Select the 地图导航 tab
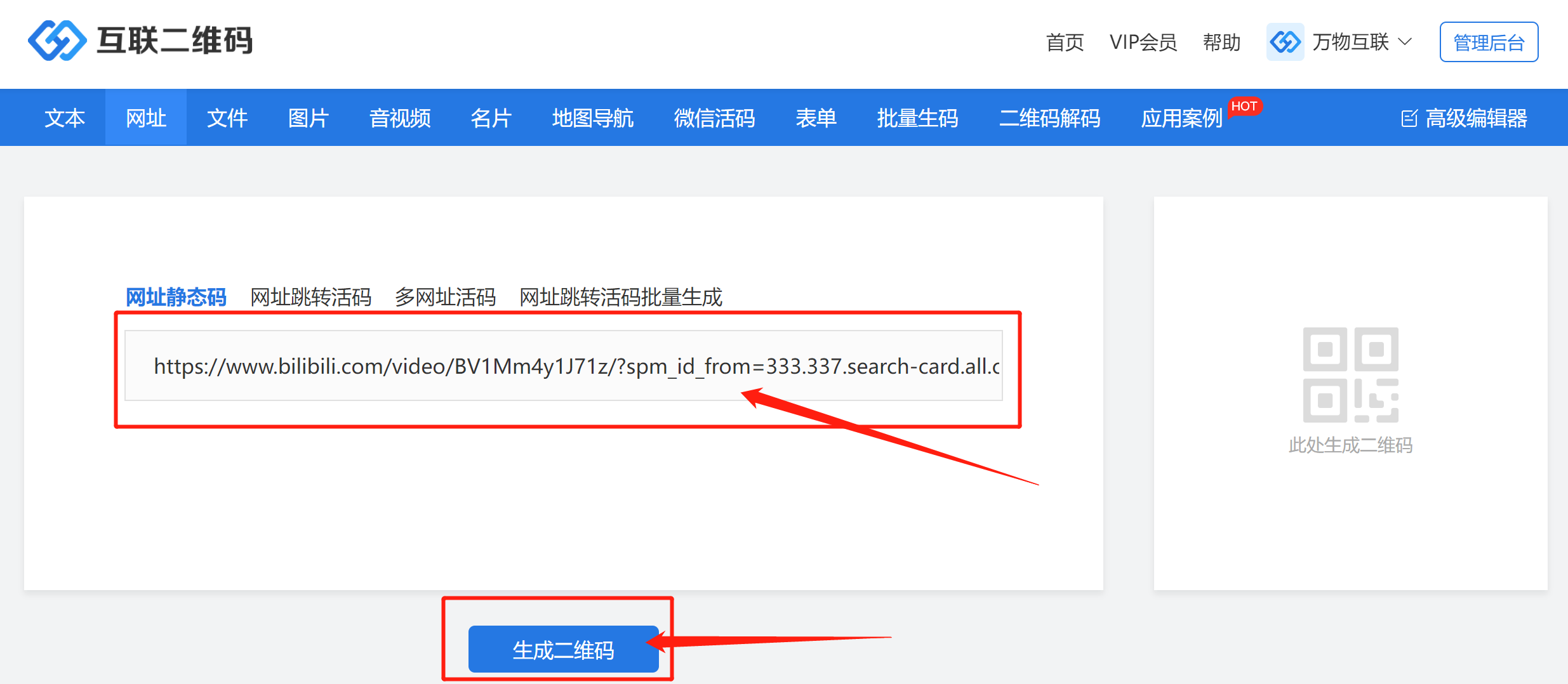The image size is (1568, 684). 593,118
